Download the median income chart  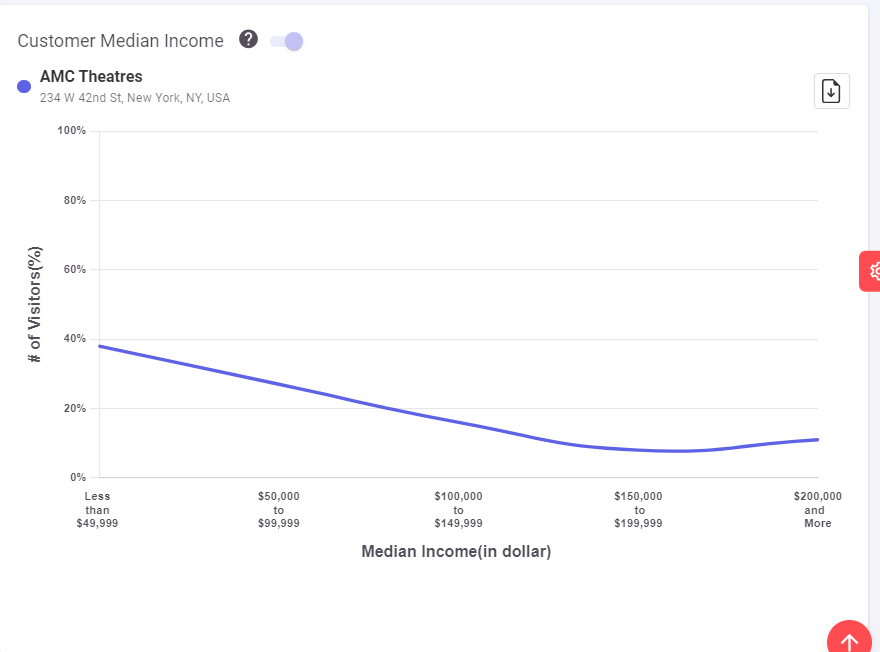point(831,91)
